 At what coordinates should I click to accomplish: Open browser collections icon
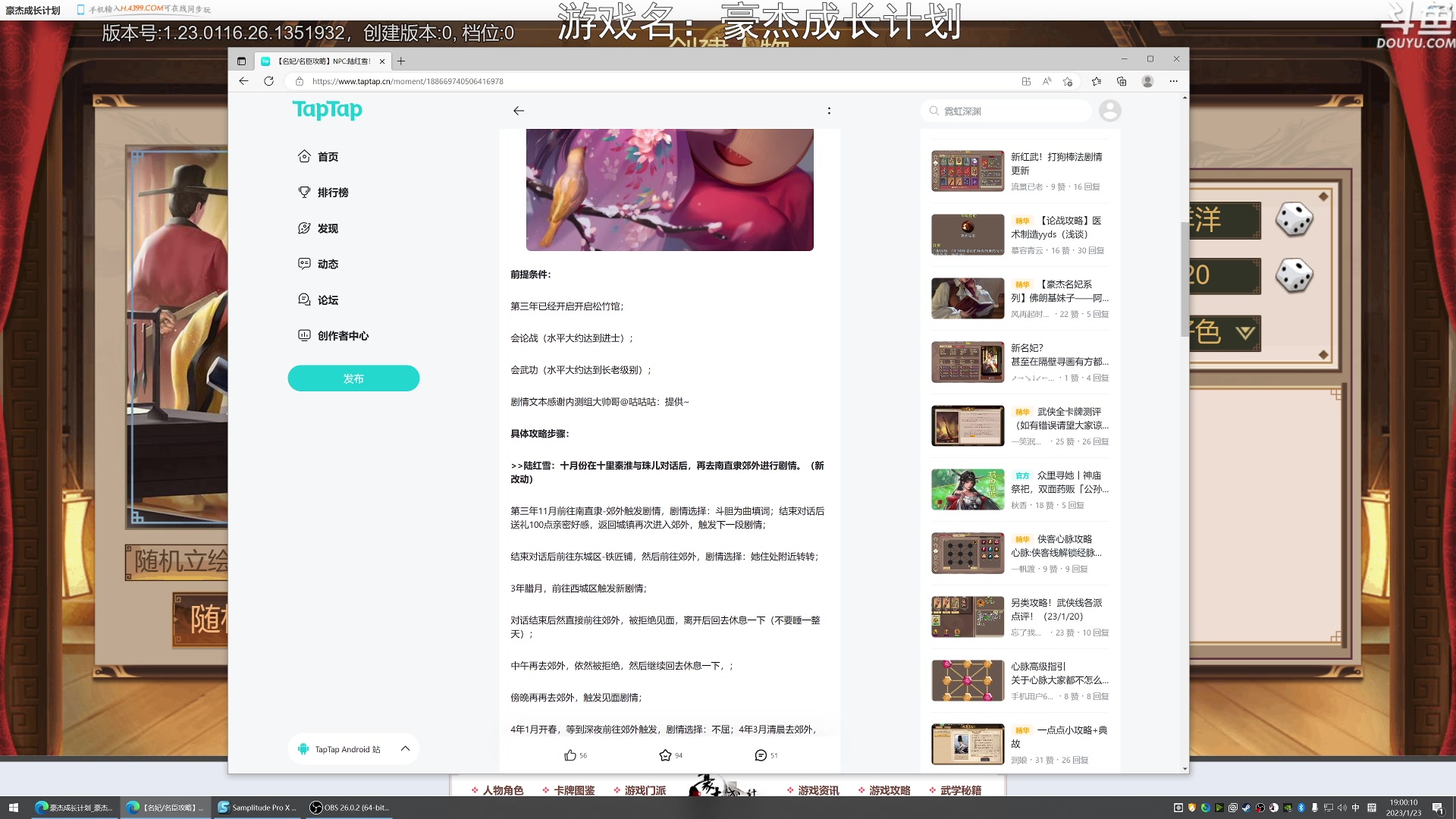pyautogui.click(x=1122, y=81)
